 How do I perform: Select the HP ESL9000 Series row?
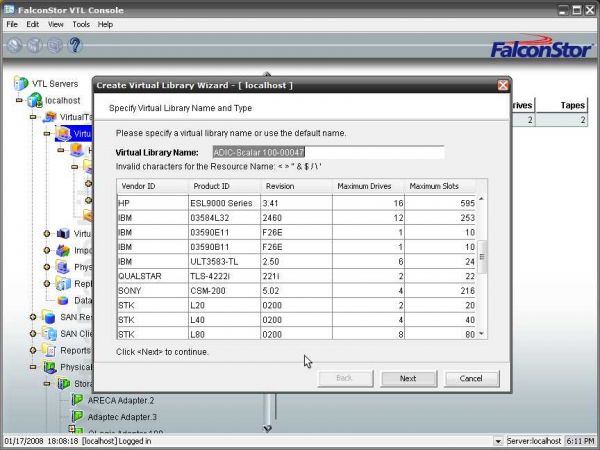[x=297, y=203]
